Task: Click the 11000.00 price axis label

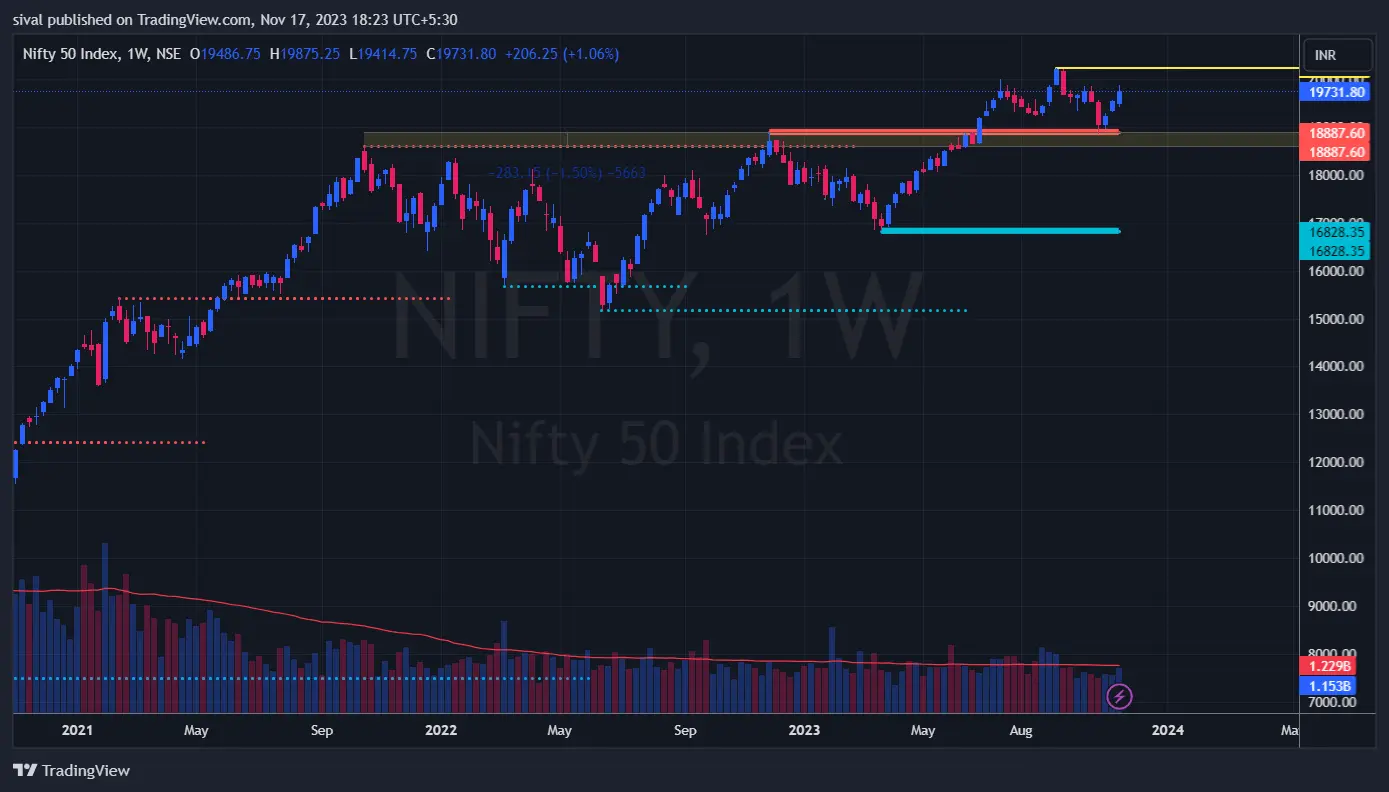Action: pos(1334,510)
